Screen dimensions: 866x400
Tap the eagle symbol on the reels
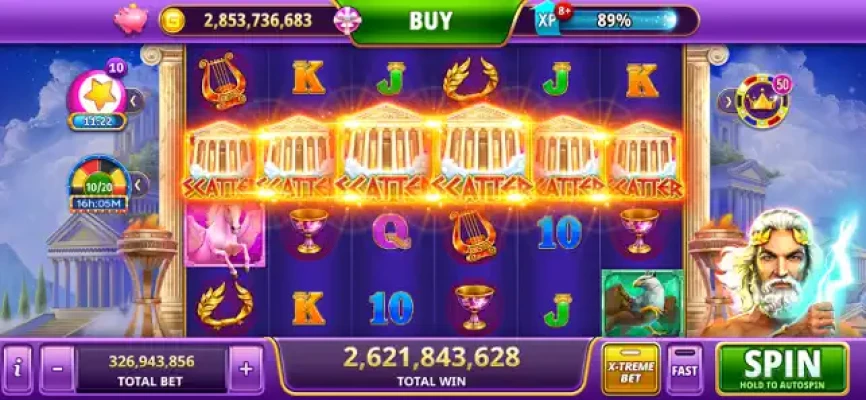[x=642, y=303]
